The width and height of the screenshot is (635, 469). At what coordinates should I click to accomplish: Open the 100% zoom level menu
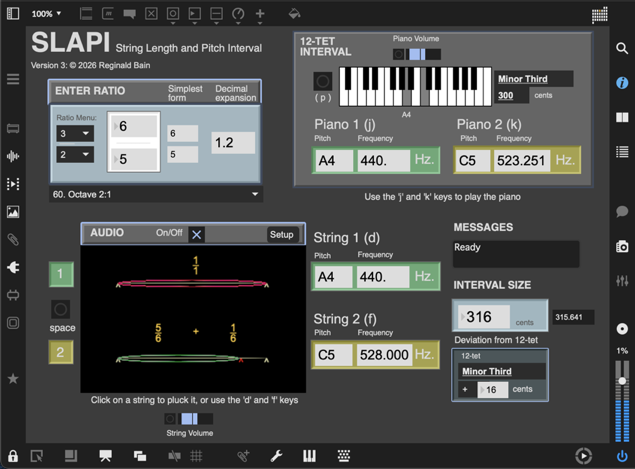(45, 14)
